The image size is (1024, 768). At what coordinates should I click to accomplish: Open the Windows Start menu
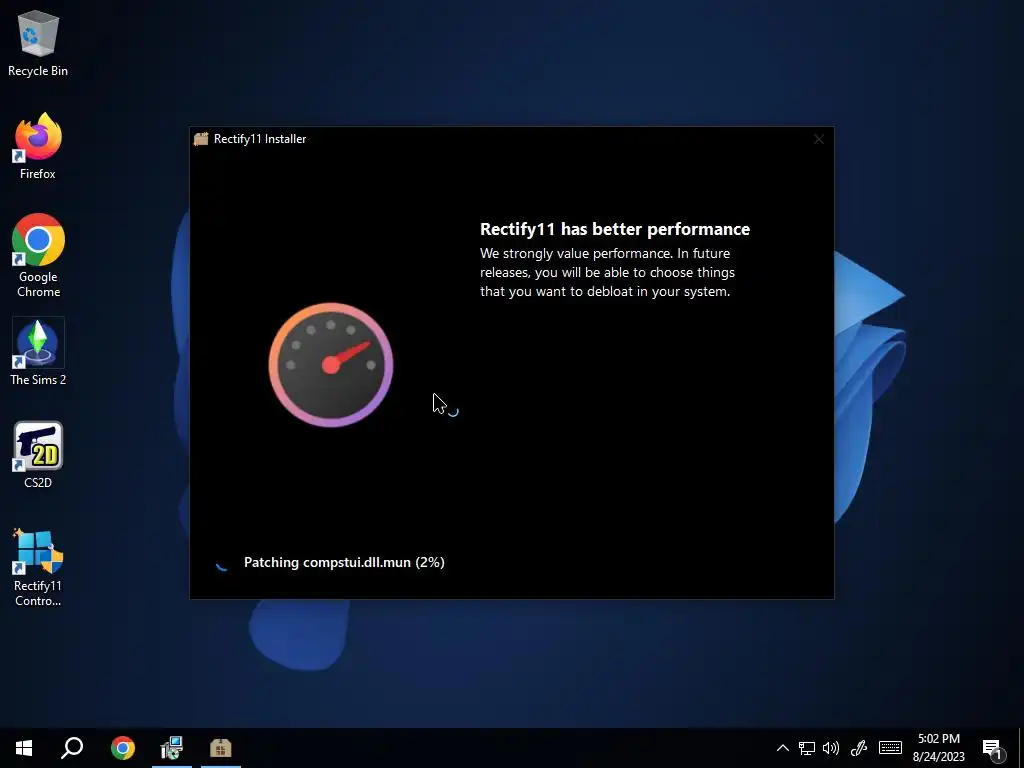click(24, 748)
